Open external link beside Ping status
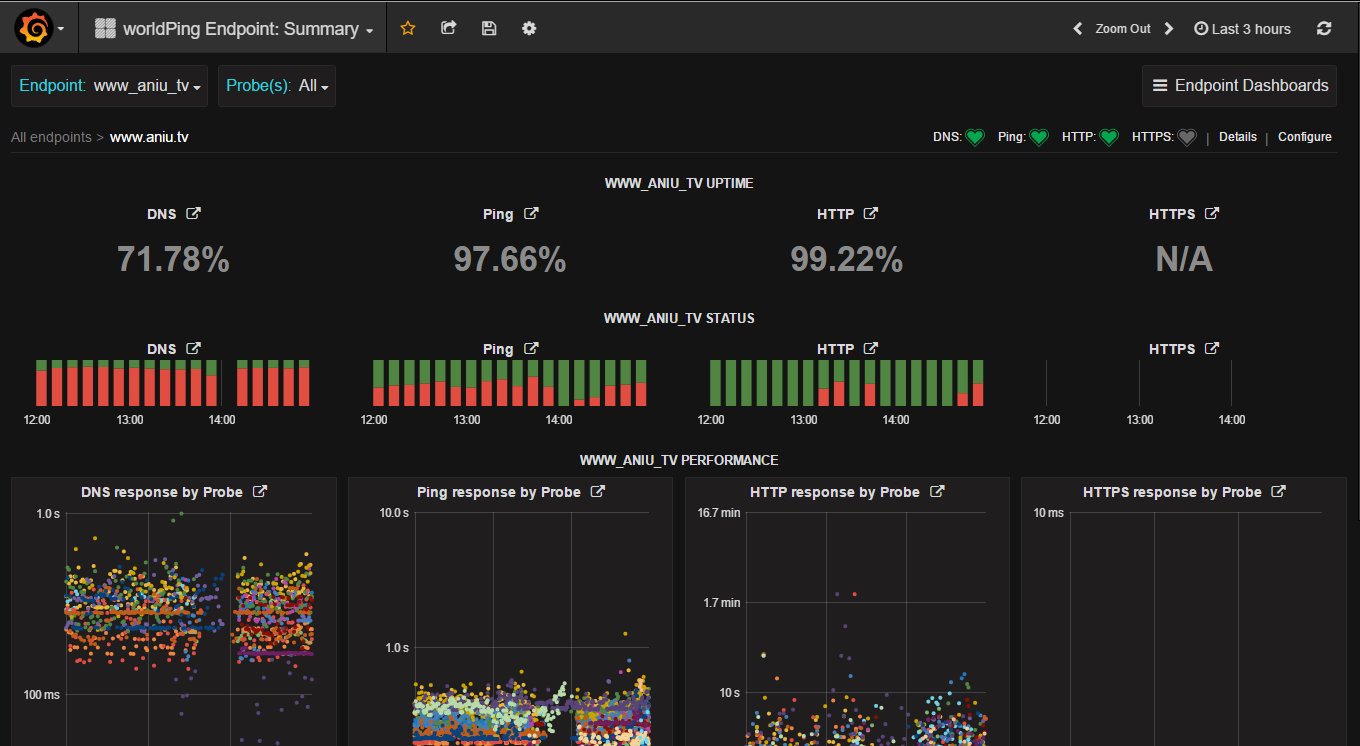Image resolution: width=1360 pixels, height=746 pixels. coord(532,348)
